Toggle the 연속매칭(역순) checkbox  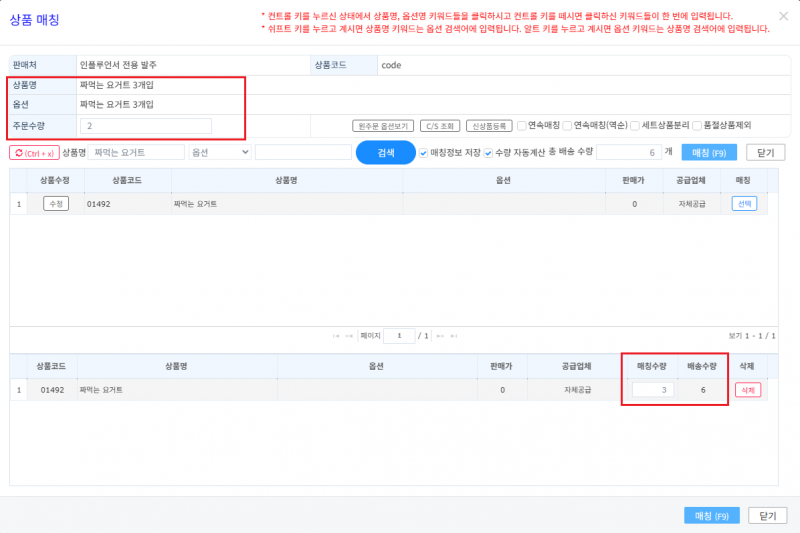(567, 125)
